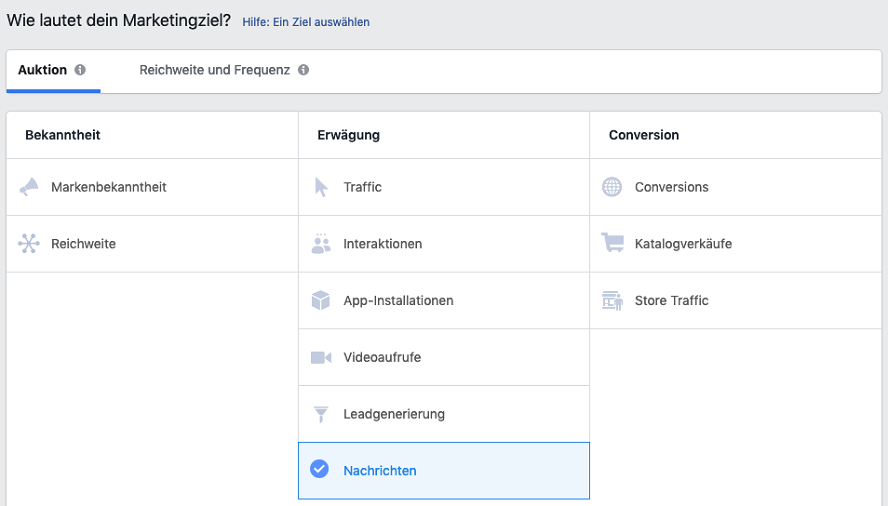This screenshot has height=506, width=888.
Task: Click the Interaktionen people icon
Action: (x=321, y=244)
